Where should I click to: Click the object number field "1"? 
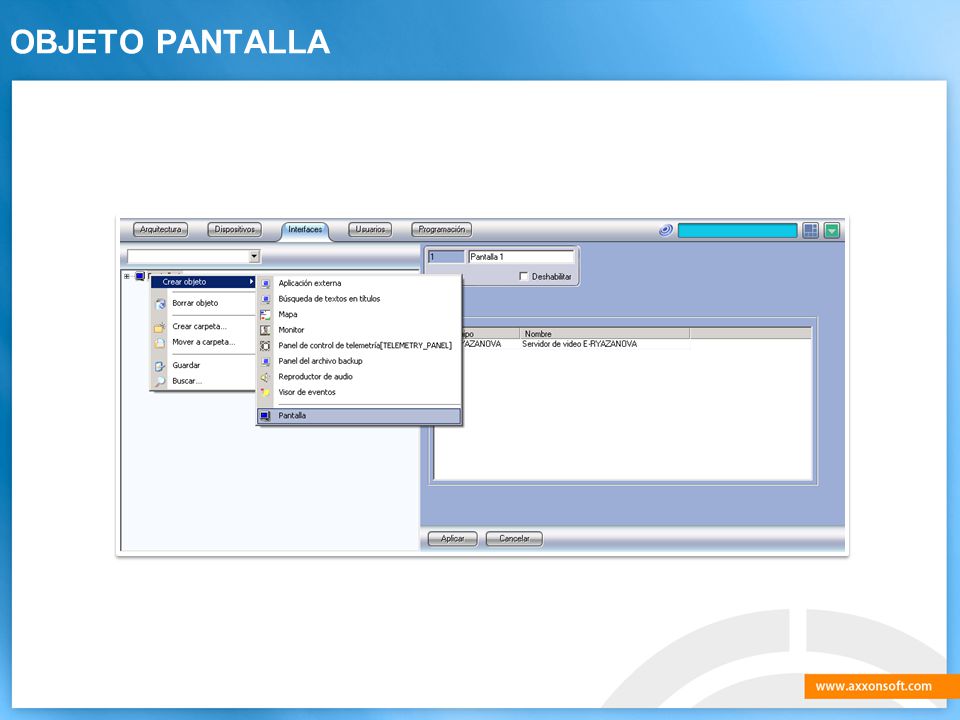(x=446, y=257)
